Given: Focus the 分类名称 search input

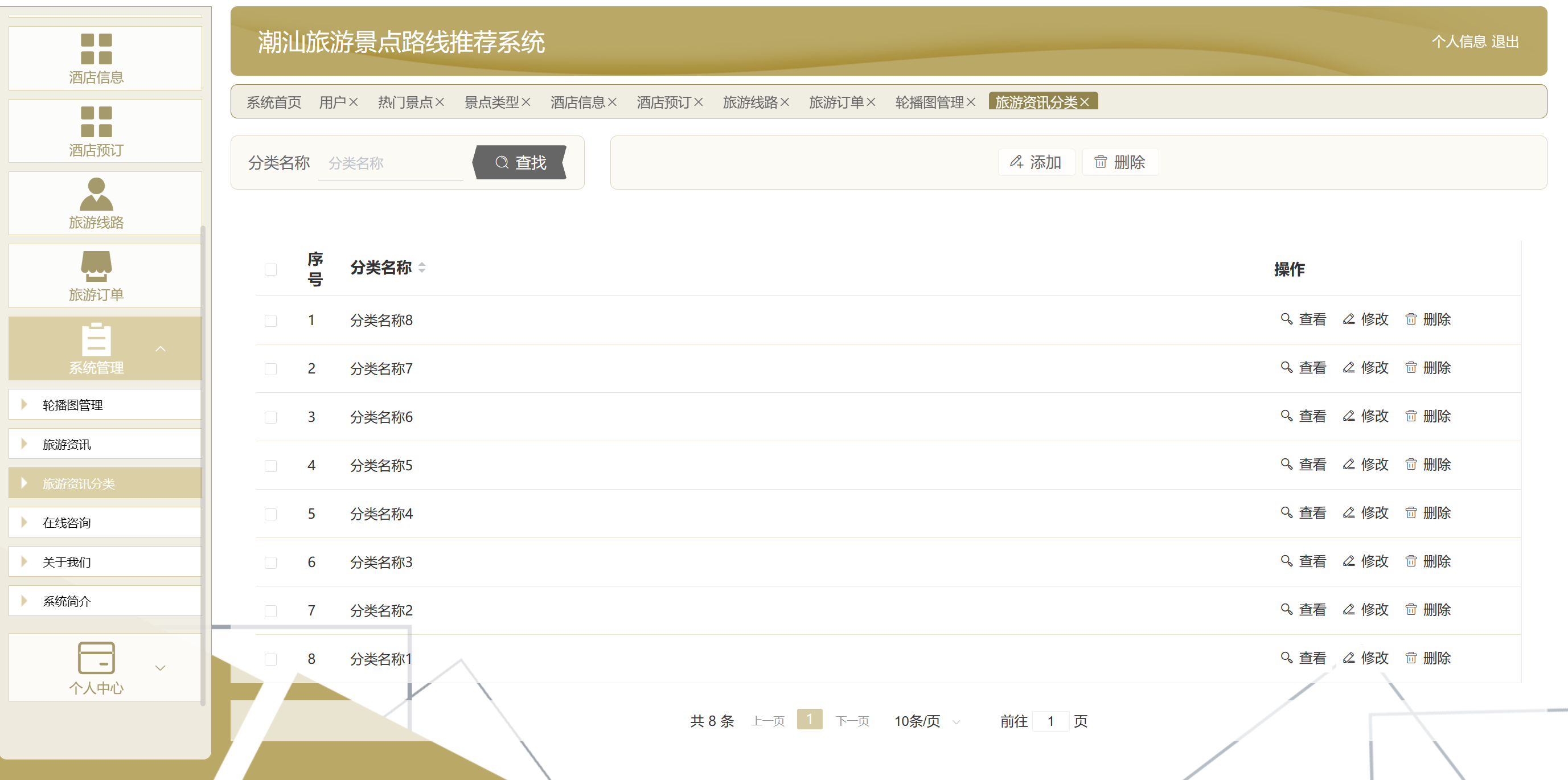Looking at the screenshot, I should (x=391, y=163).
